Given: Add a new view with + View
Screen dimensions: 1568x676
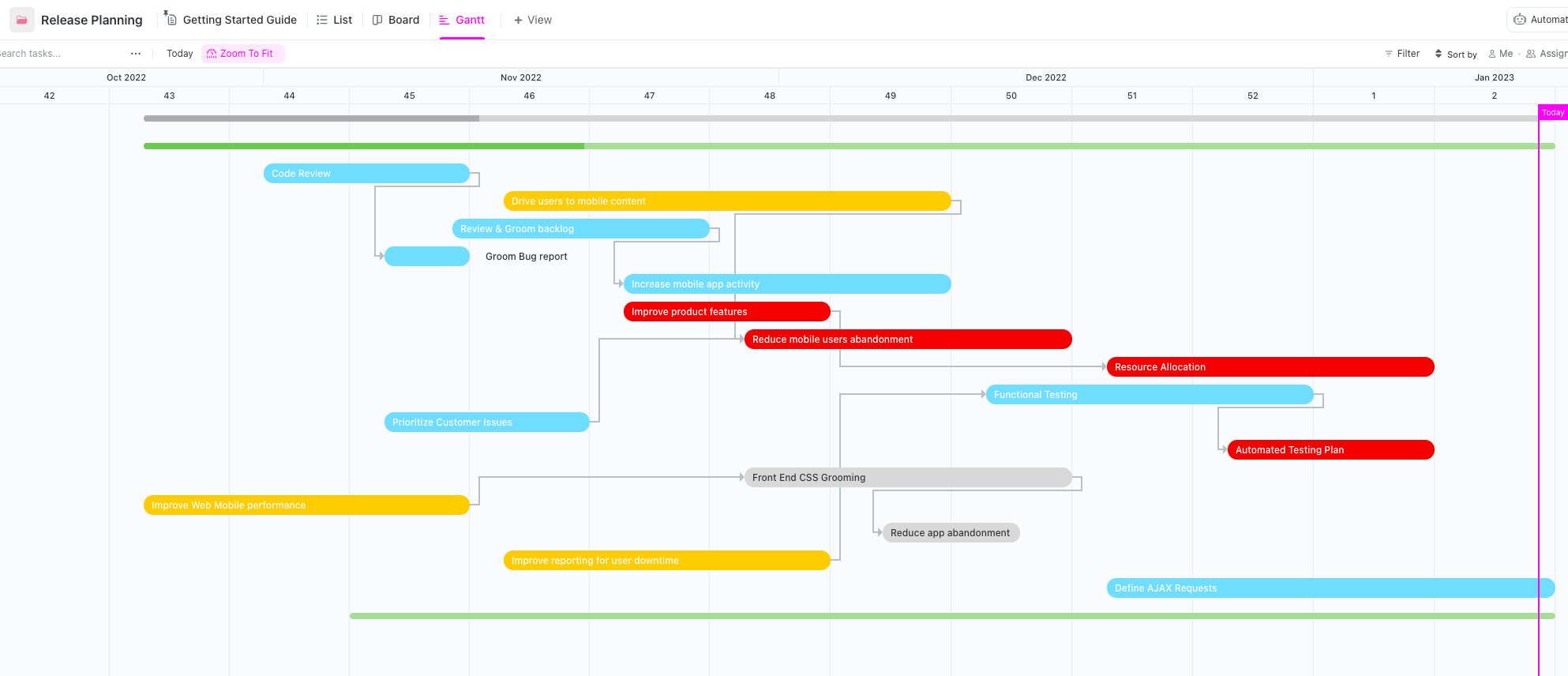Looking at the screenshot, I should click(x=532, y=20).
